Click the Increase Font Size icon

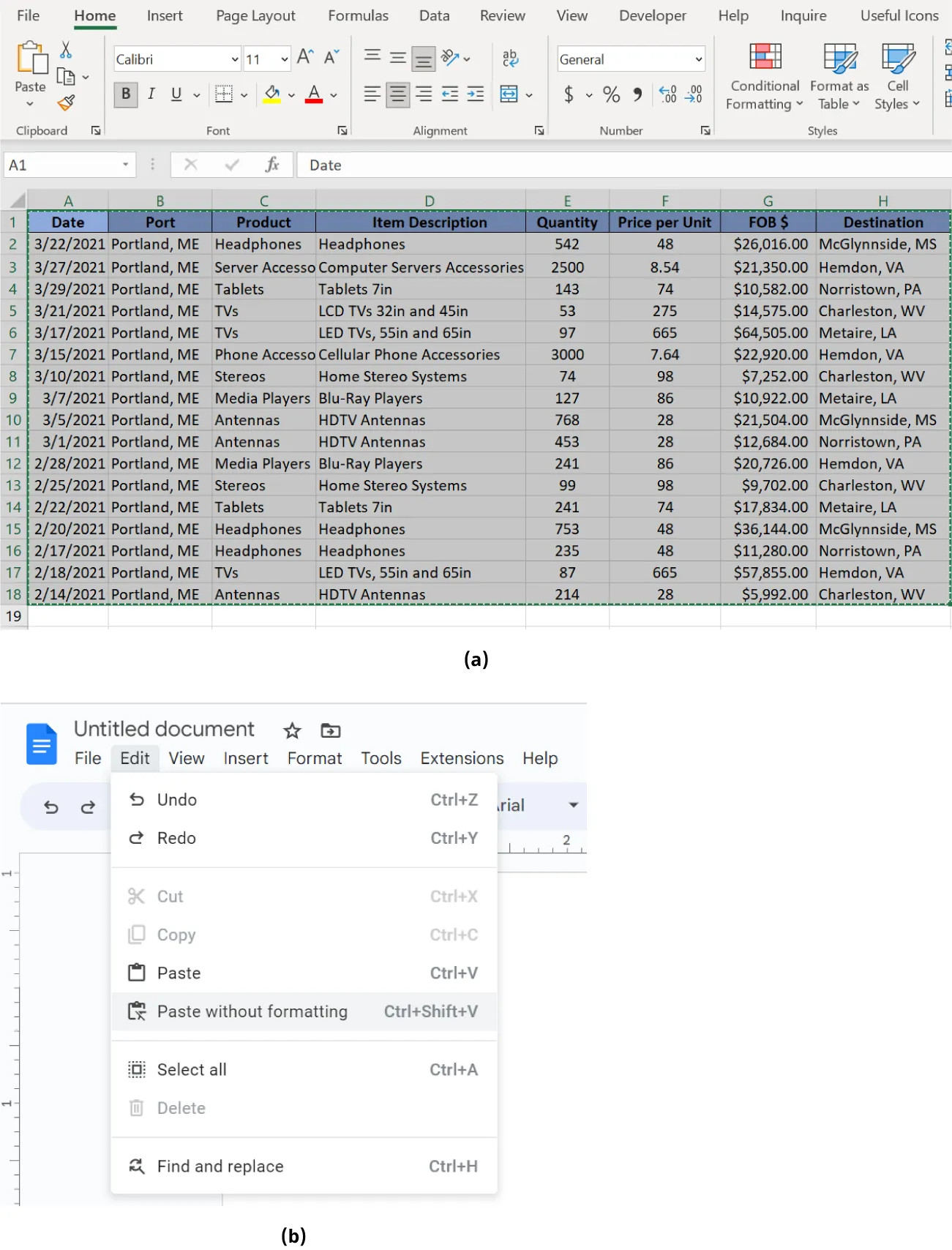pyautogui.click(x=306, y=58)
